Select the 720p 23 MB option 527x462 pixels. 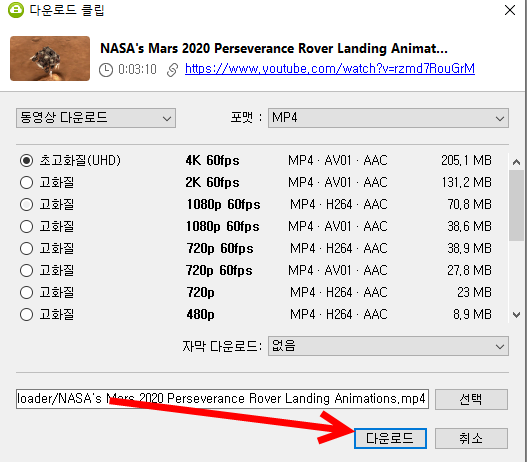click(27, 293)
